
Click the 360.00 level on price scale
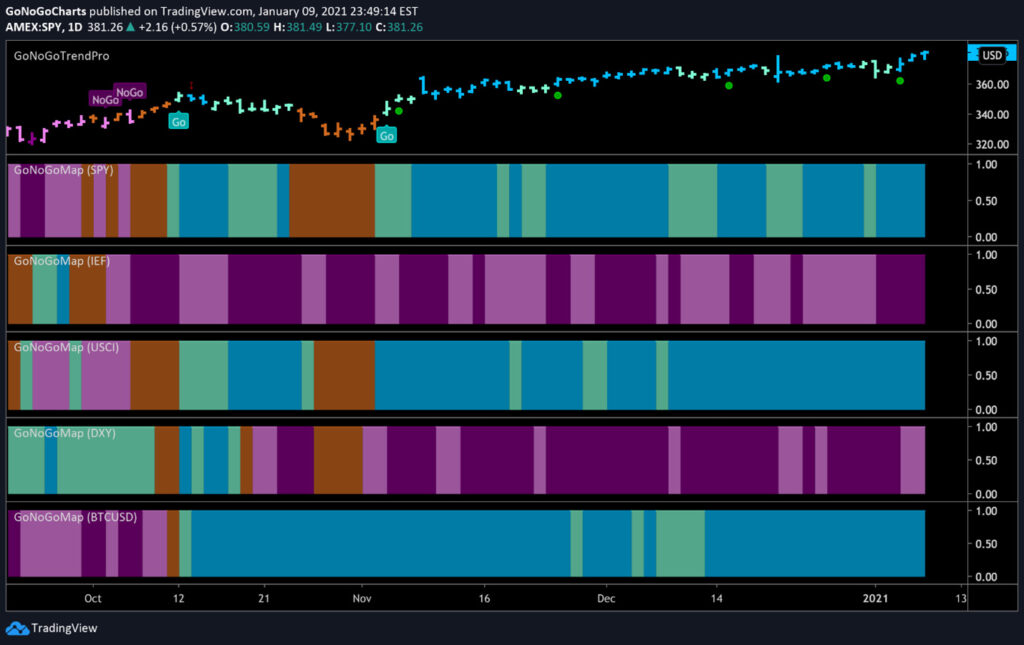(x=992, y=84)
